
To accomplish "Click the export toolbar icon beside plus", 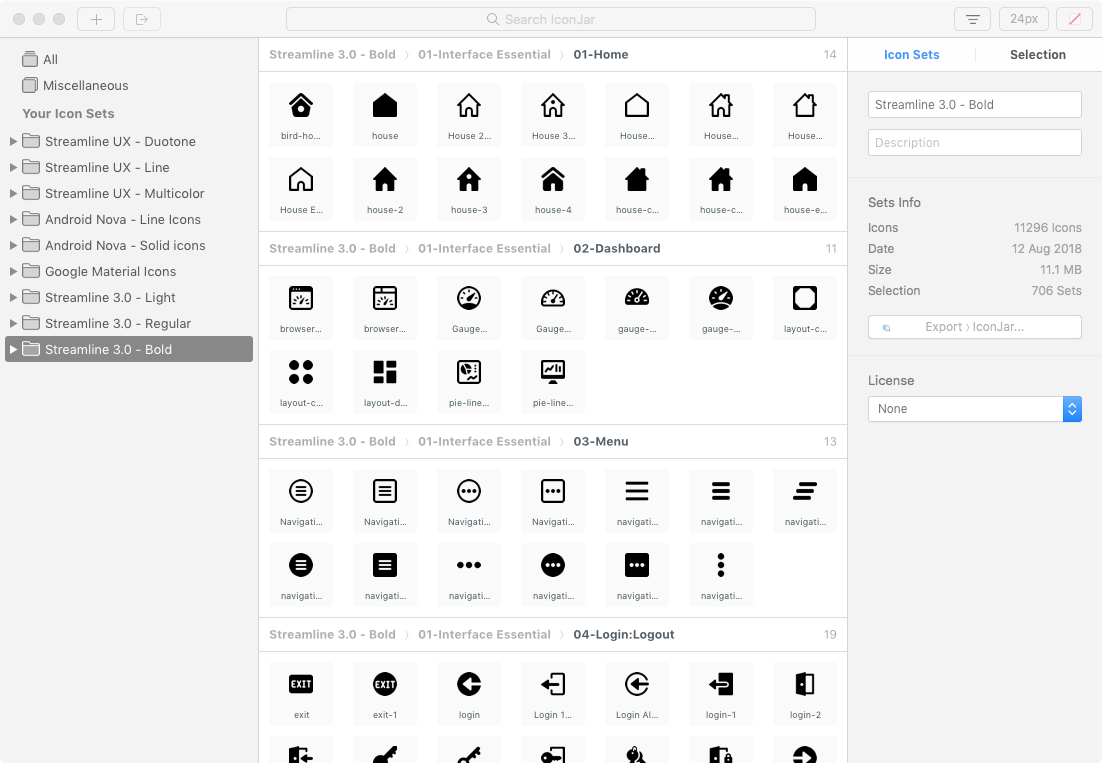I will coord(142,19).
